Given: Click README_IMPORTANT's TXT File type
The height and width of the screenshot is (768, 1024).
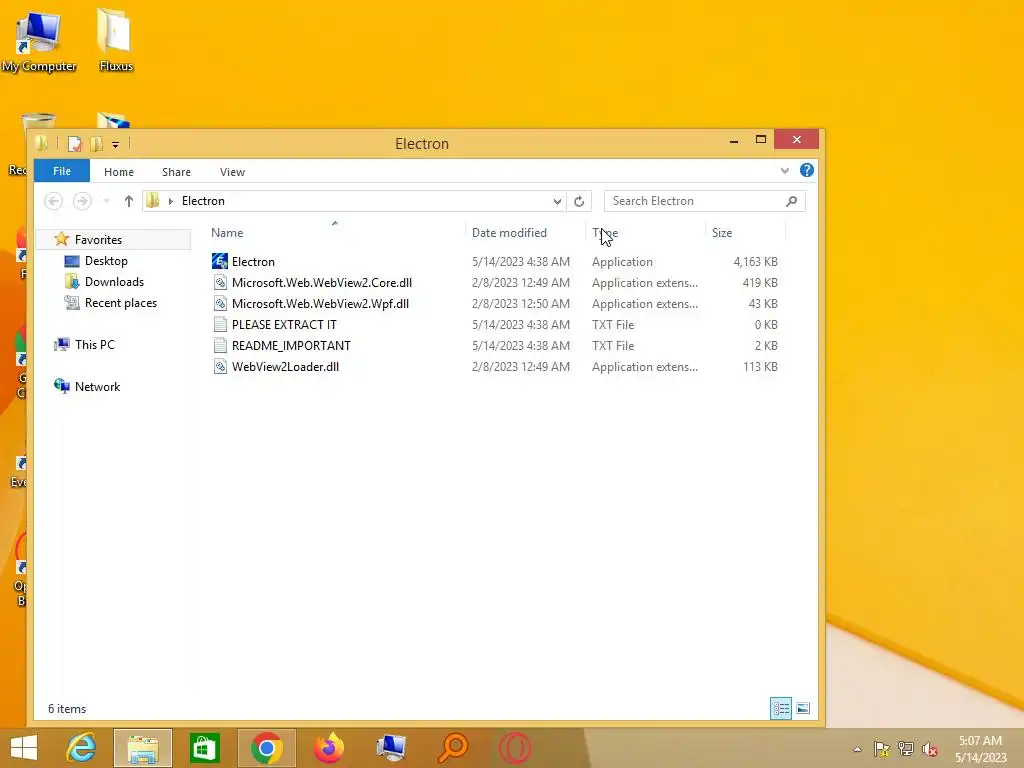Looking at the screenshot, I should [x=613, y=345].
